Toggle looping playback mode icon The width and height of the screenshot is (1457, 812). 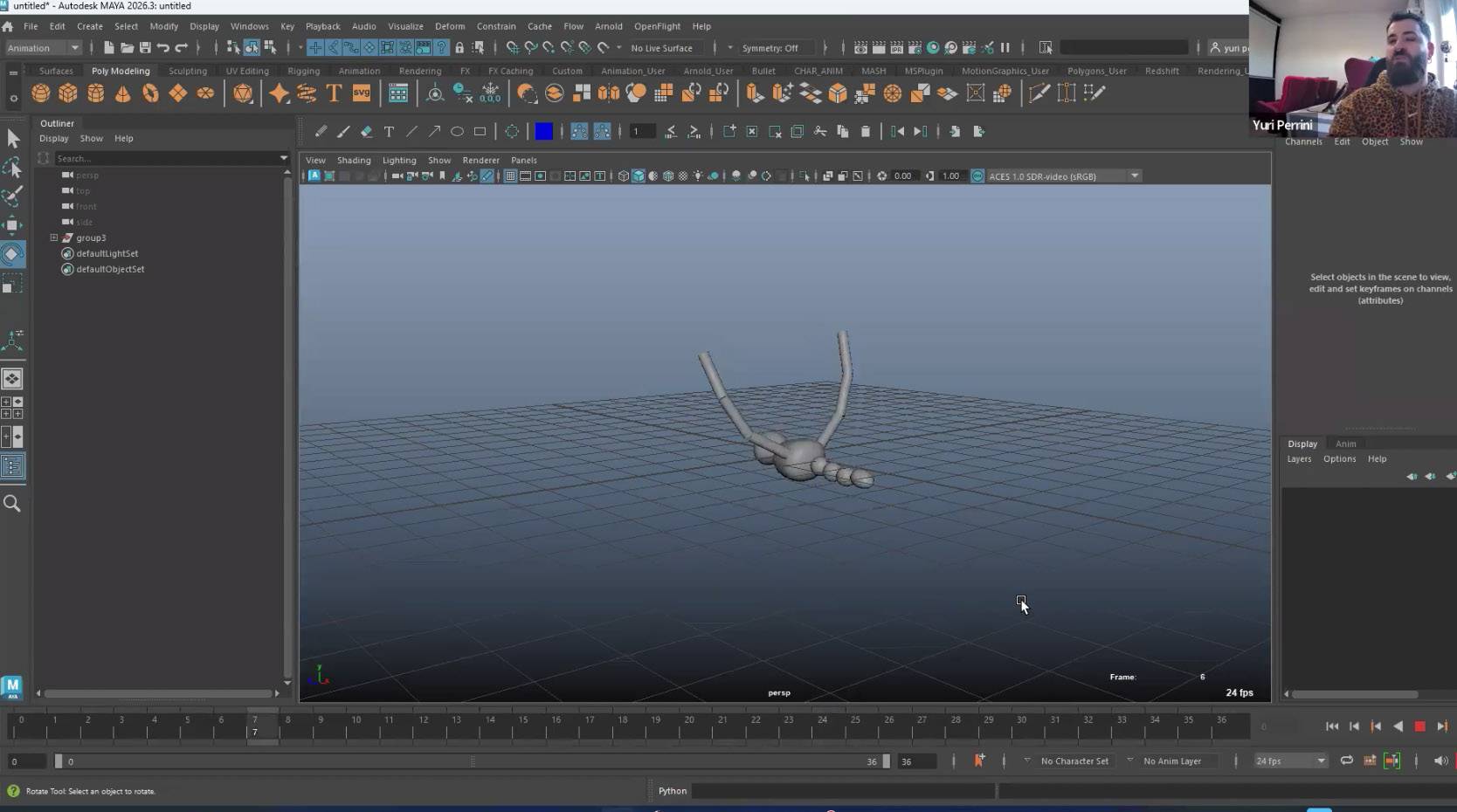click(1346, 760)
